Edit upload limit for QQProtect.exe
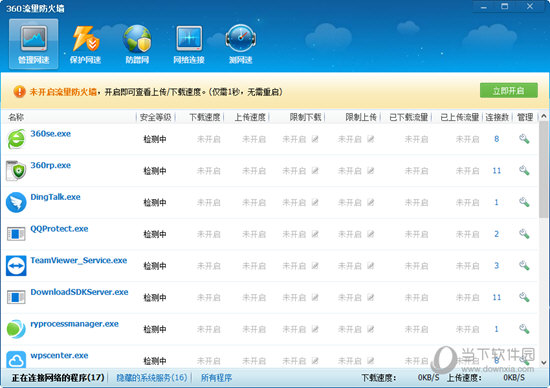Viewport: 550px width, 388px height. (371, 234)
